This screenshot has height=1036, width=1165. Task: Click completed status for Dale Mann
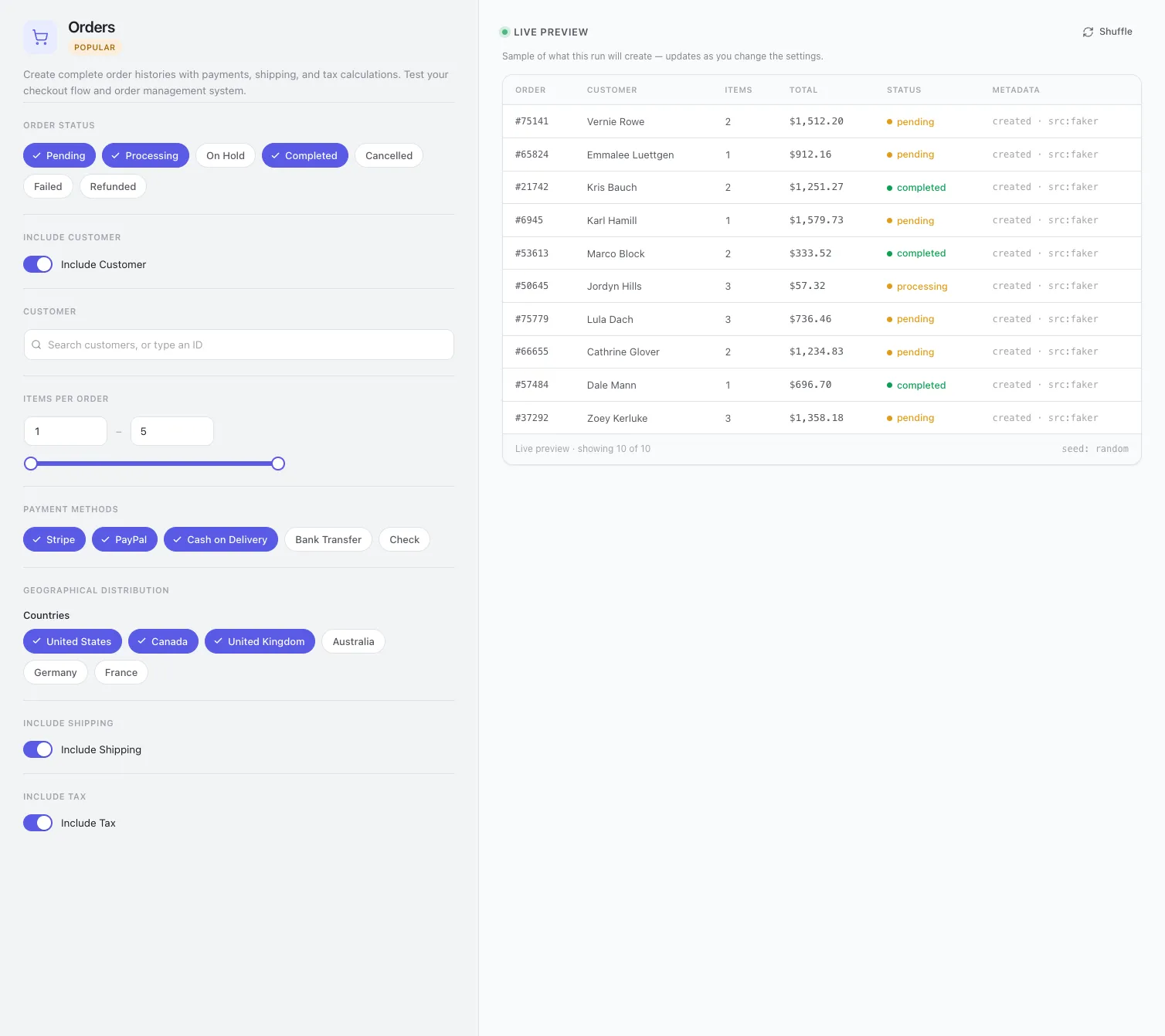tap(916, 385)
